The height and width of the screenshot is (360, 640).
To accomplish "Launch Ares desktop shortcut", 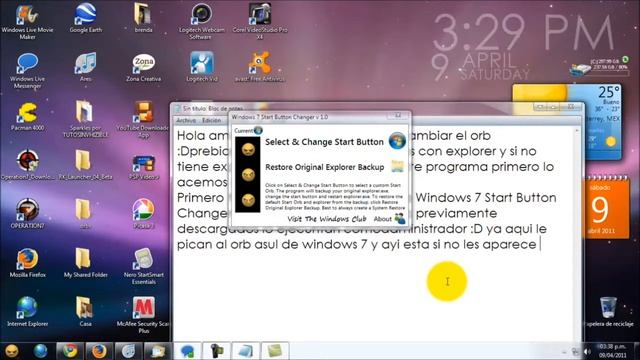I will (x=85, y=67).
